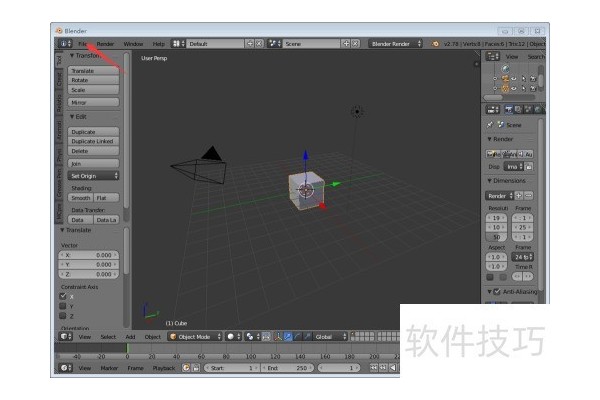This screenshot has width=600, height=400.
Task: Click the scene browse icon beside Scene field
Action: pos(274,44)
